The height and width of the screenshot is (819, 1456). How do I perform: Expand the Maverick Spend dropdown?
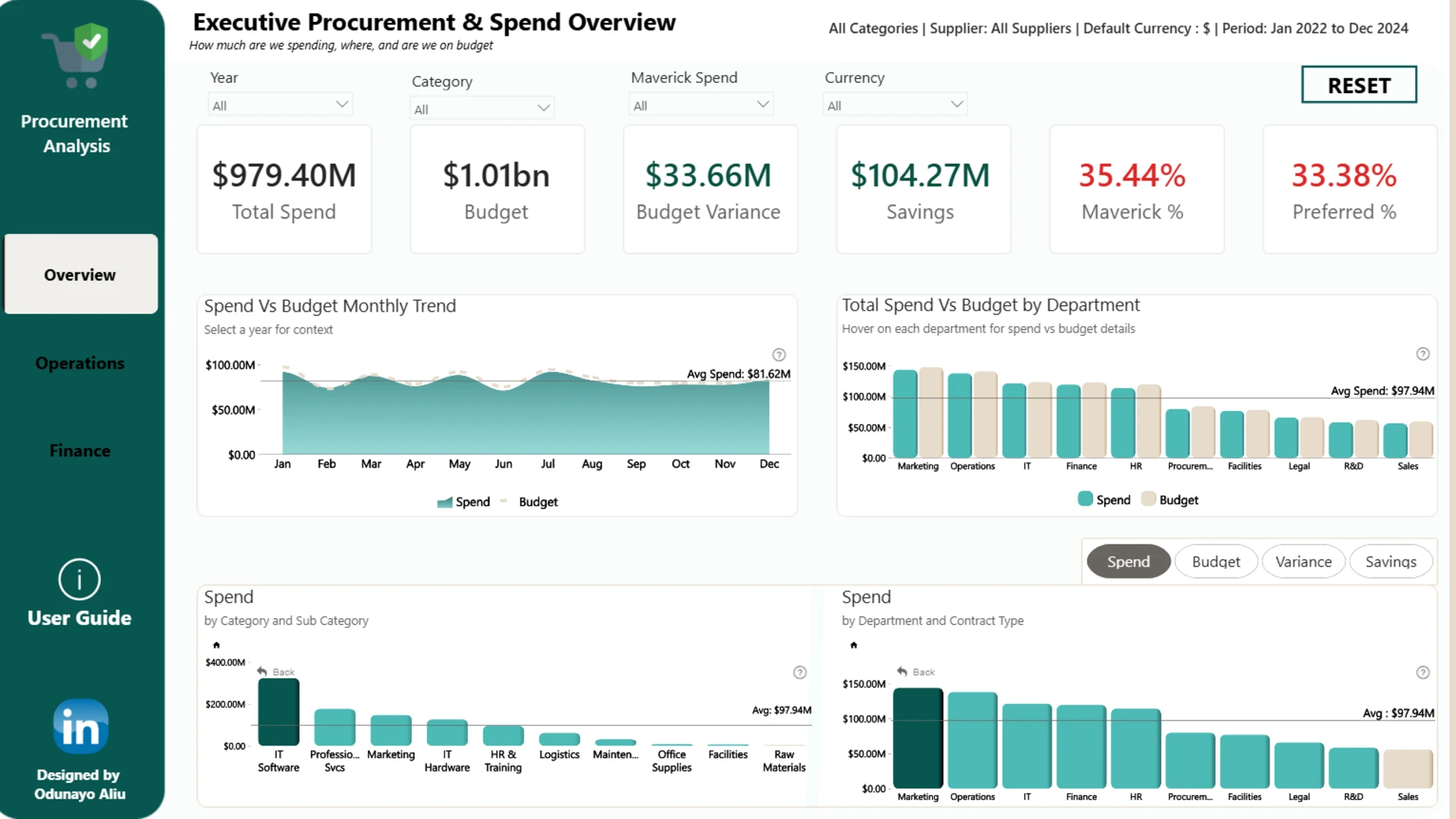(x=701, y=105)
